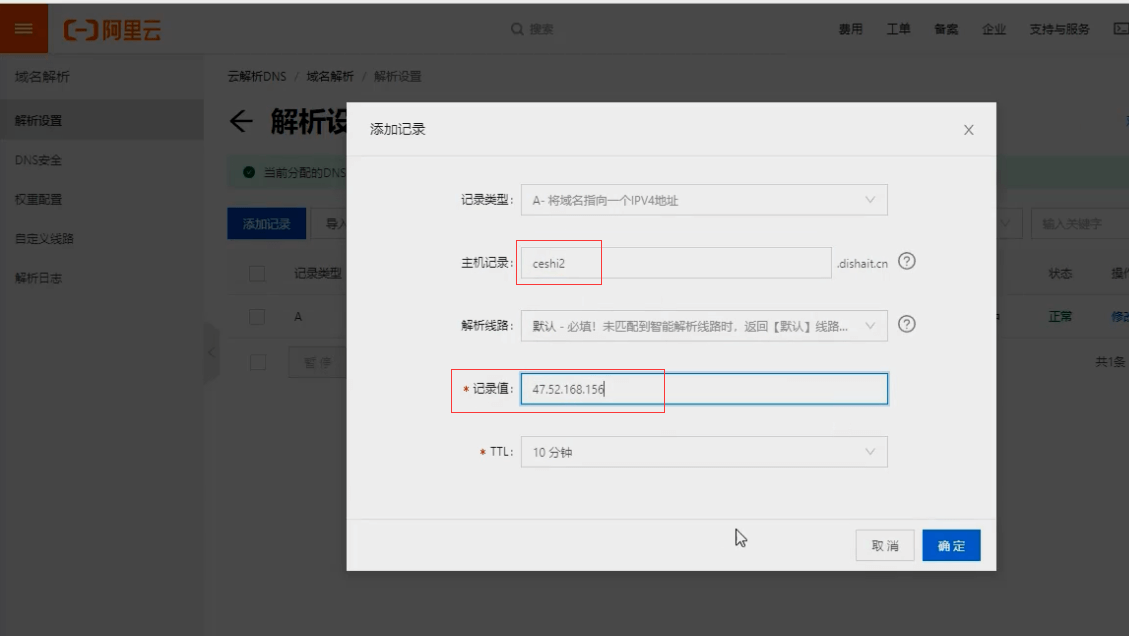Click the .dishait.cn domain suffix text
The width and height of the screenshot is (1129, 636).
[x=862, y=264]
